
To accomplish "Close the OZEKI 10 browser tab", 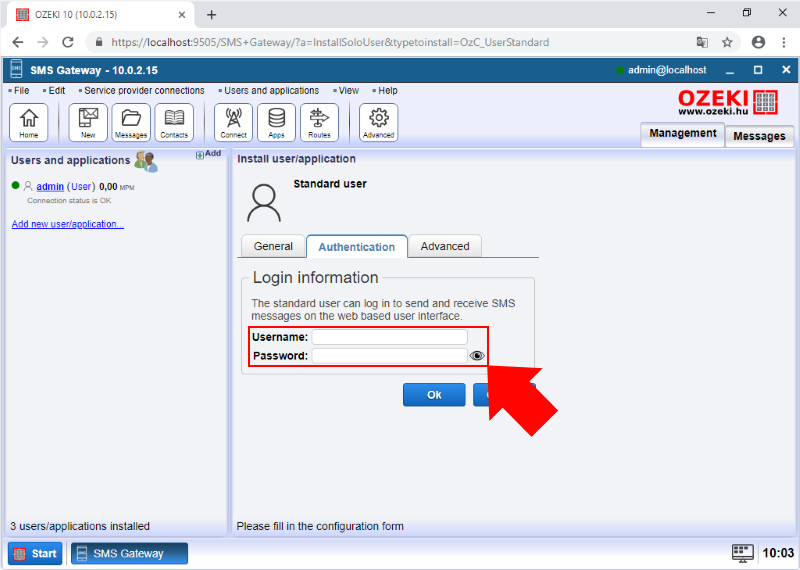I will point(182,15).
